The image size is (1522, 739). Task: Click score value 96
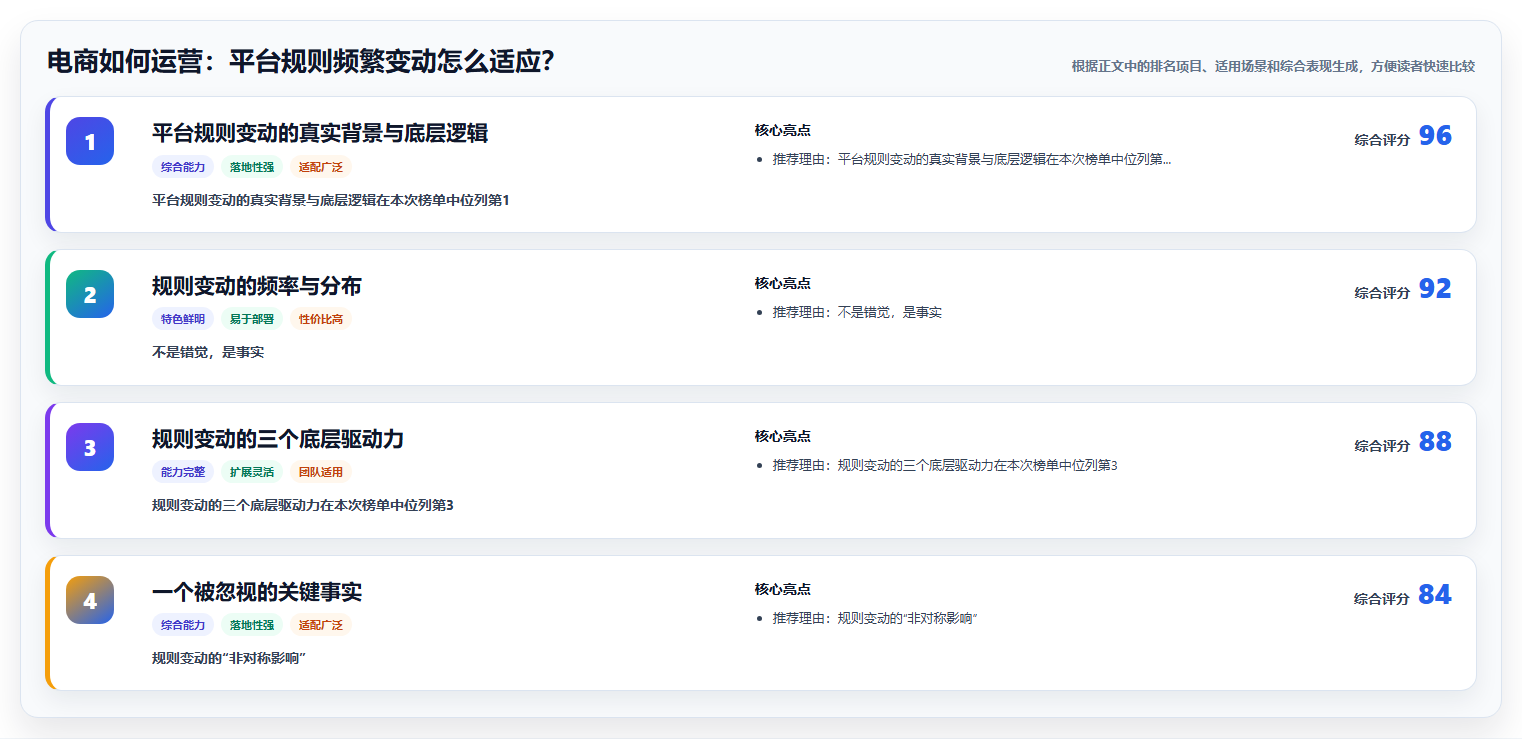coord(1435,136)
